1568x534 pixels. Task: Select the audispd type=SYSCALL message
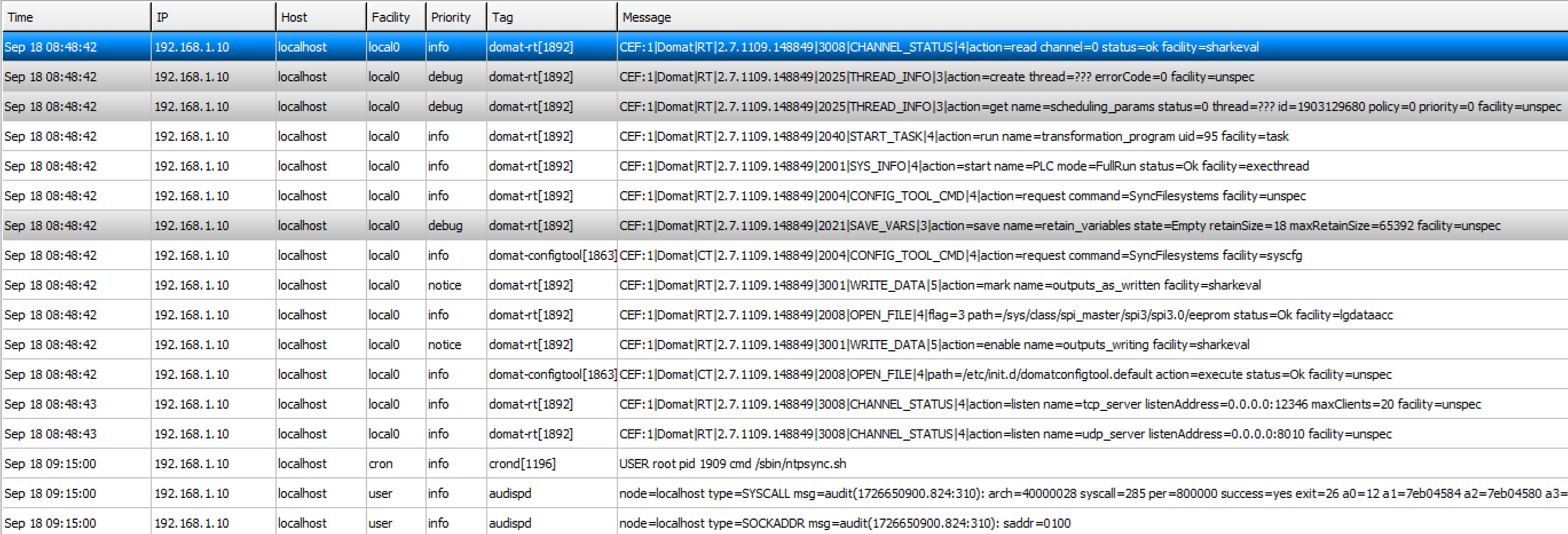1093,494
